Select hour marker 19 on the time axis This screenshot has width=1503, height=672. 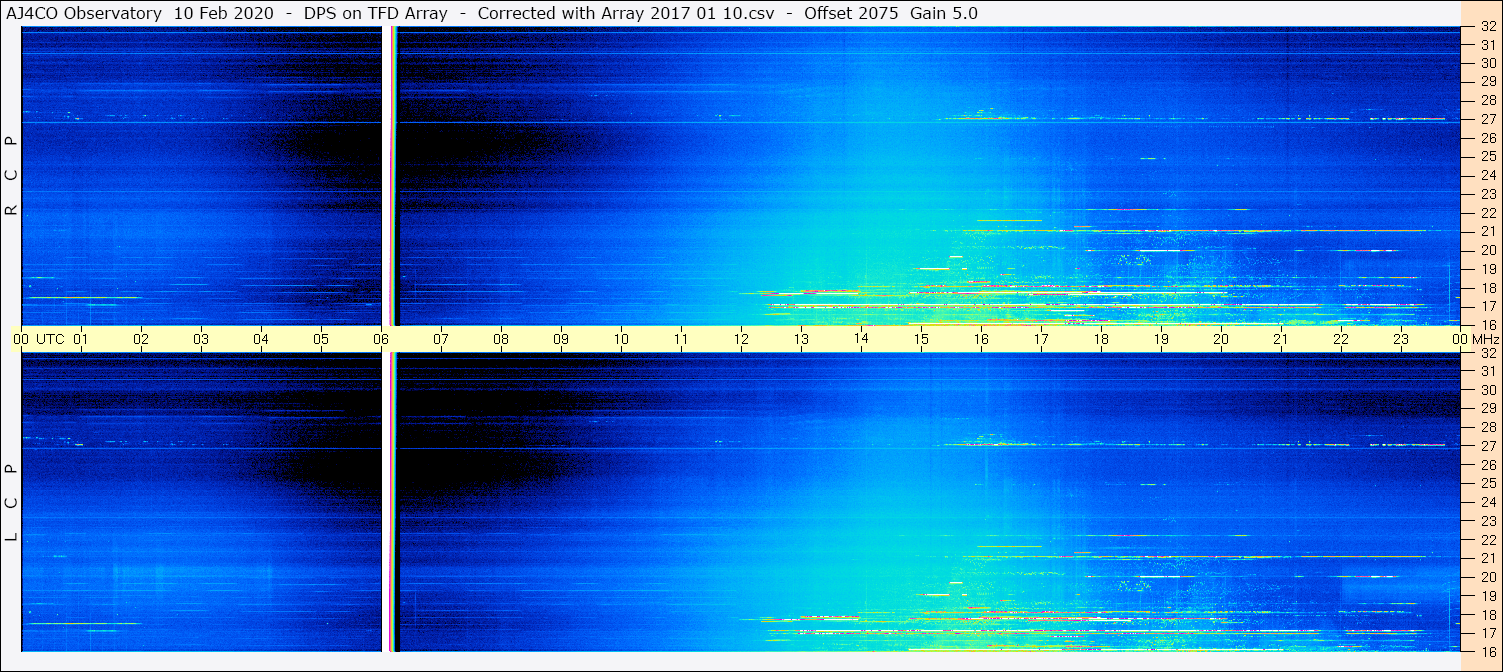pyautogui.click(x=1161, y=339)
